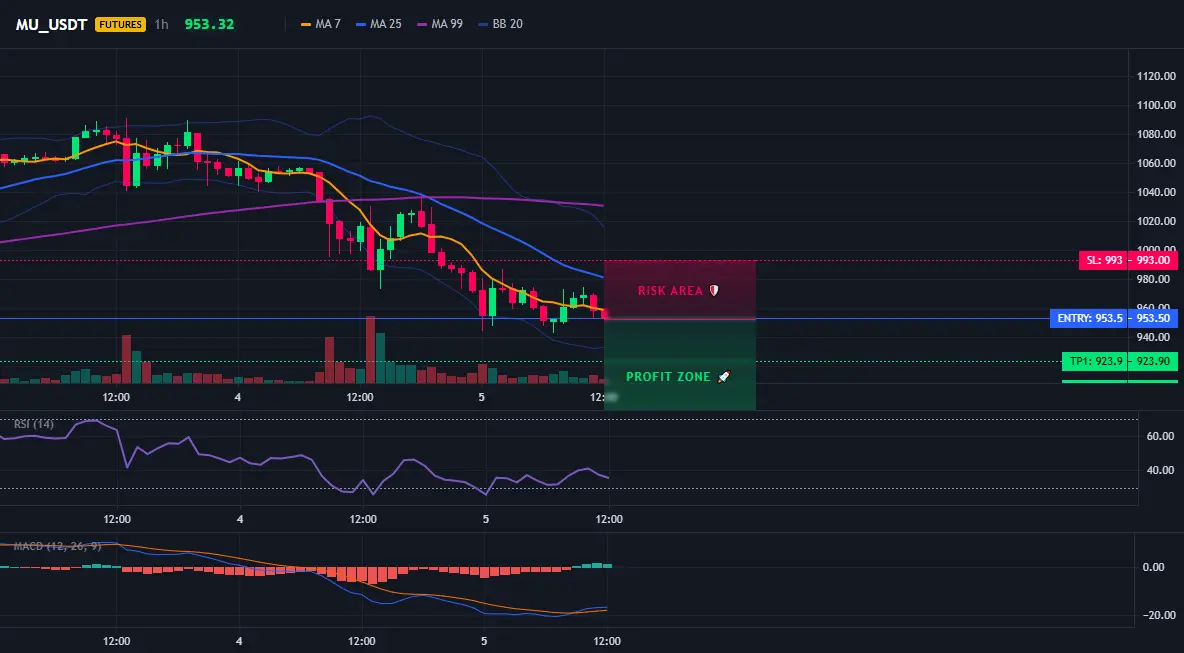The height and width of the screenshot is (653, 1184).
Task: Click the PROFIT ZONE label
Action: pyautogui.click(x=668, y=377)
